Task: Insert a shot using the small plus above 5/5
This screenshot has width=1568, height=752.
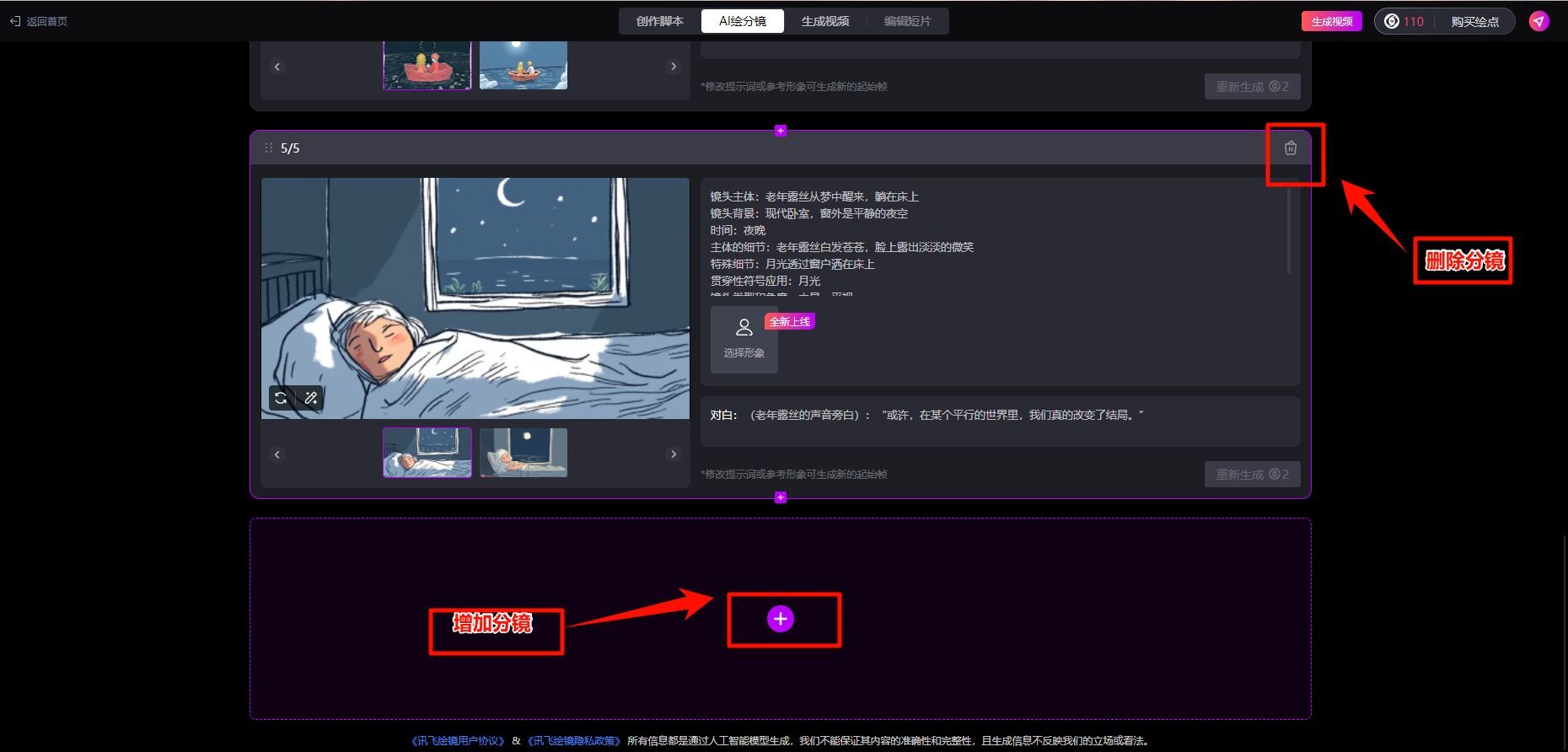Action: [781, 131]
